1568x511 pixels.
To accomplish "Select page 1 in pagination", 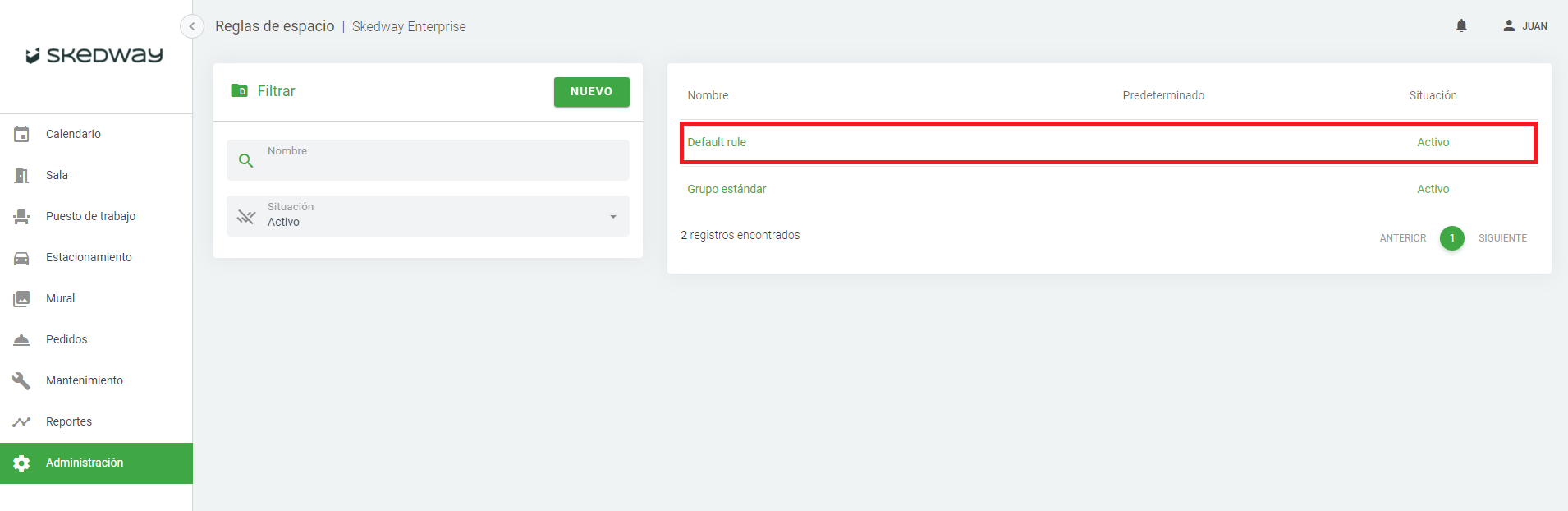I will [1451, 238].
